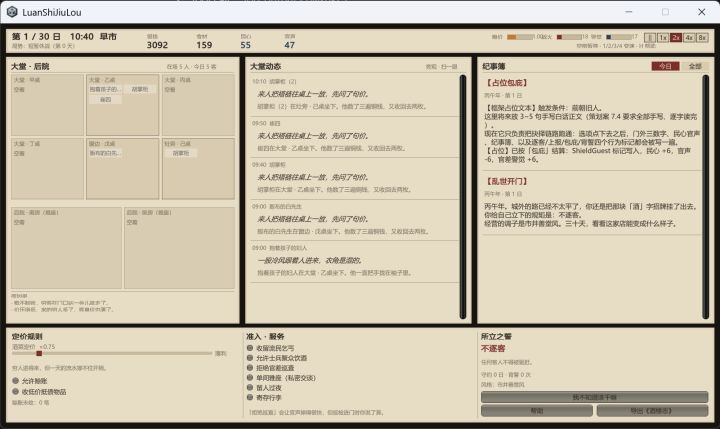Click the 胡掌柜 guest chip at 己桌
Image resolution: width=720 pixels, height=429 pixels.
(x=181, y=153)
